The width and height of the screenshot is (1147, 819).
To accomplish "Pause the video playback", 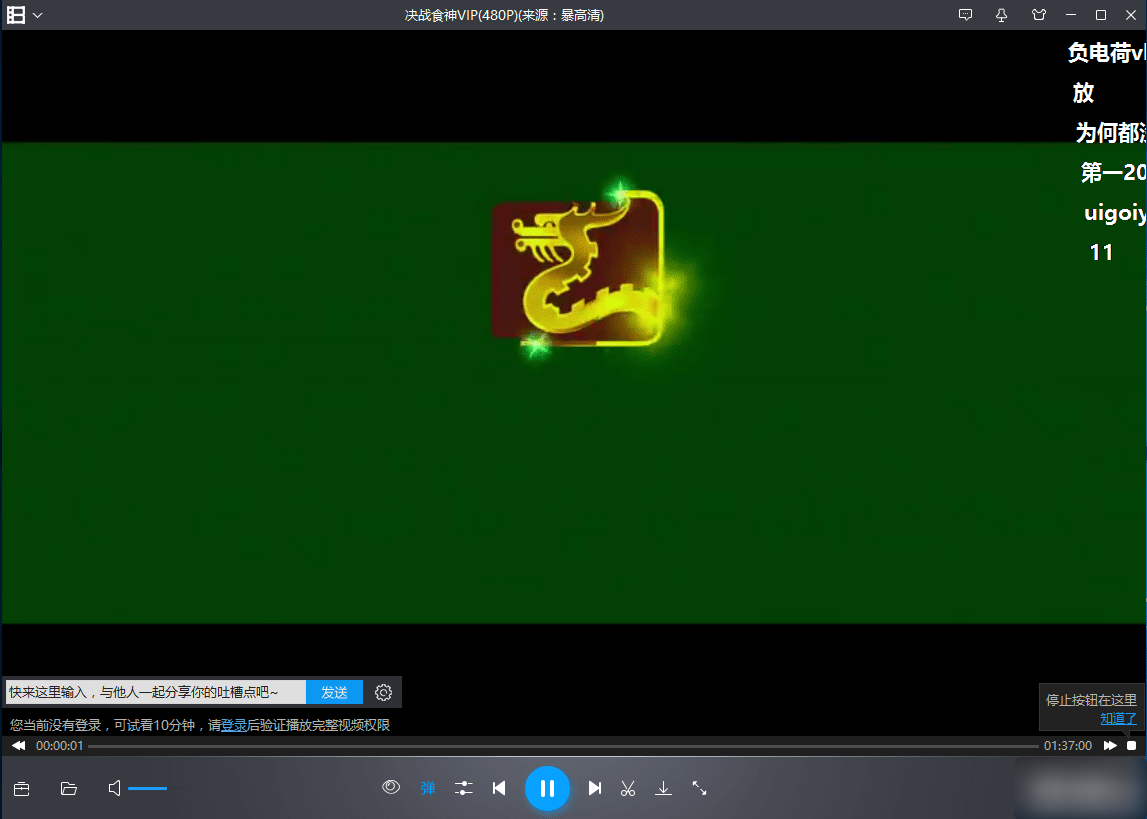I will [x=547, y=788].
